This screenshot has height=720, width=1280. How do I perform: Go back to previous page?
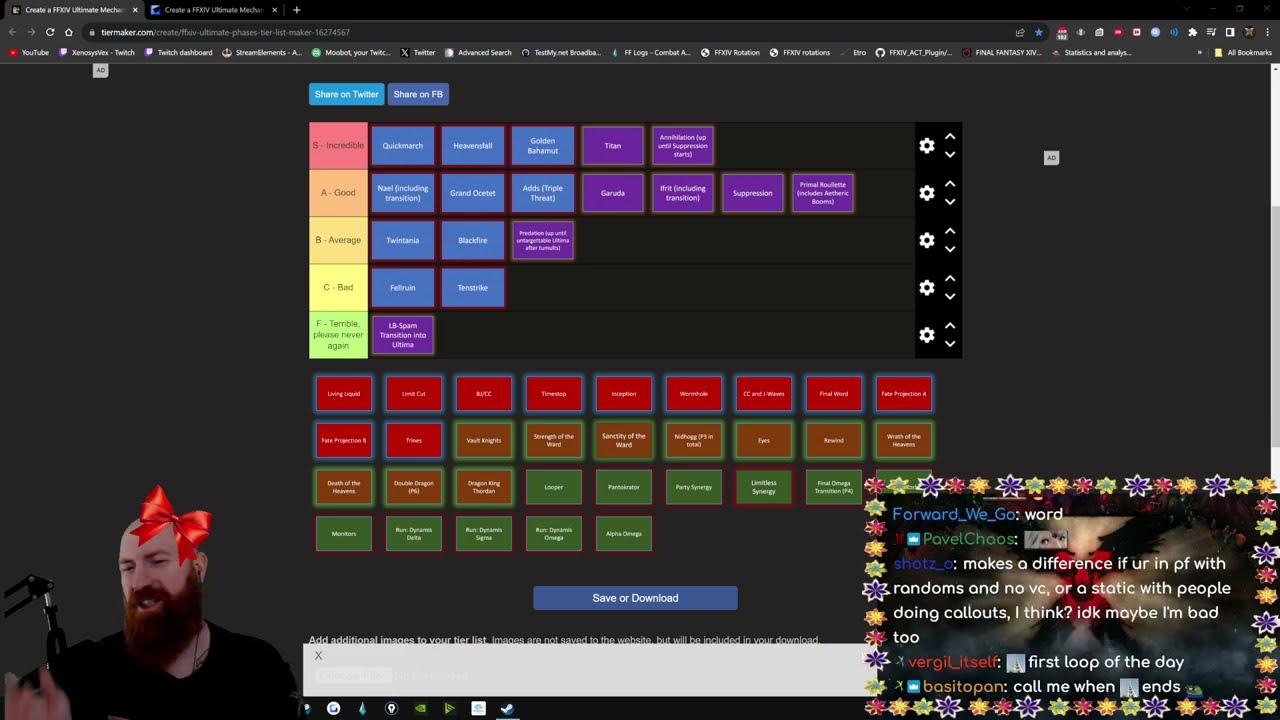[12, 32]
